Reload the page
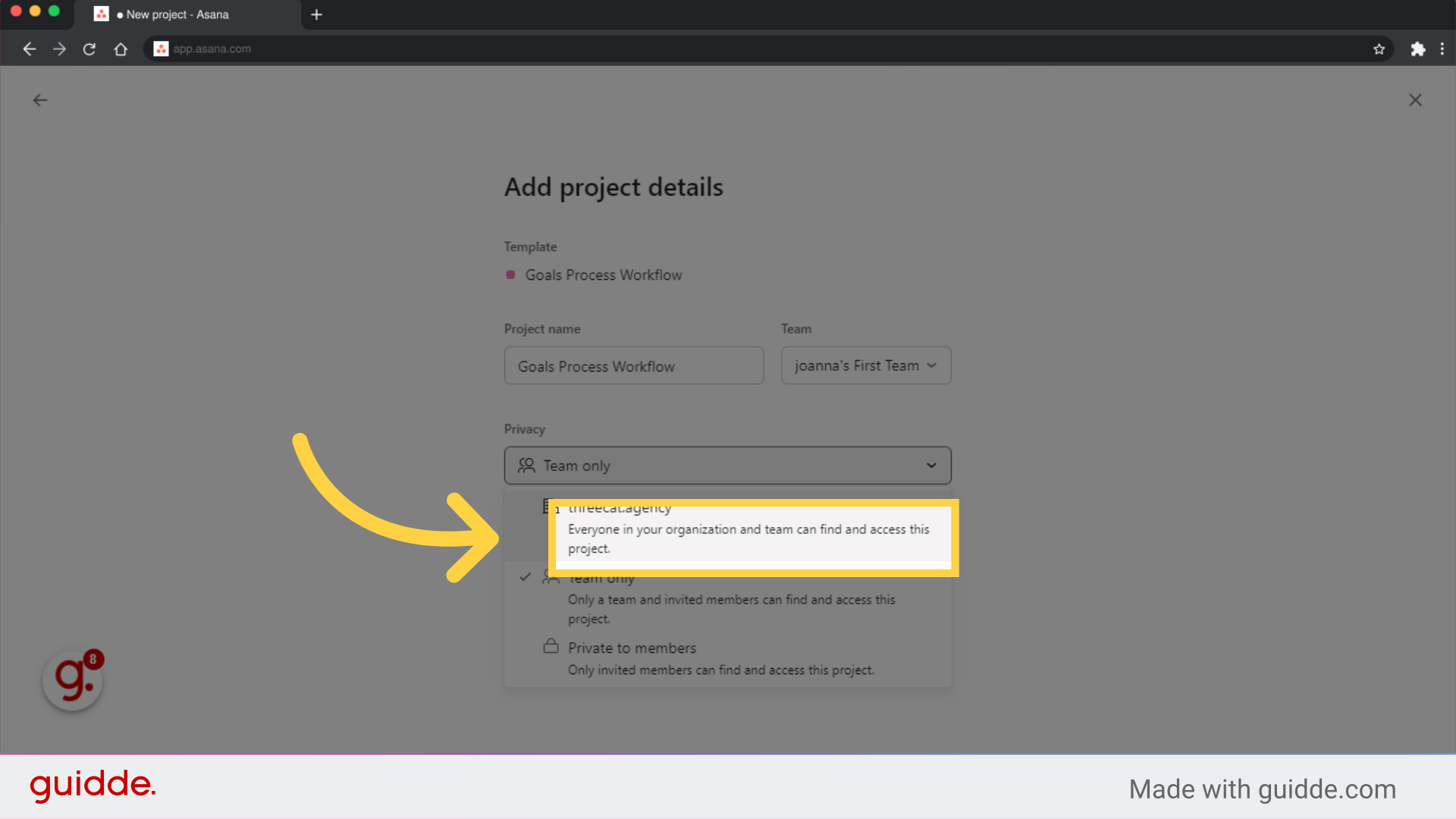The height and width of the screenshot is (819, 1456). coord(89,49)
